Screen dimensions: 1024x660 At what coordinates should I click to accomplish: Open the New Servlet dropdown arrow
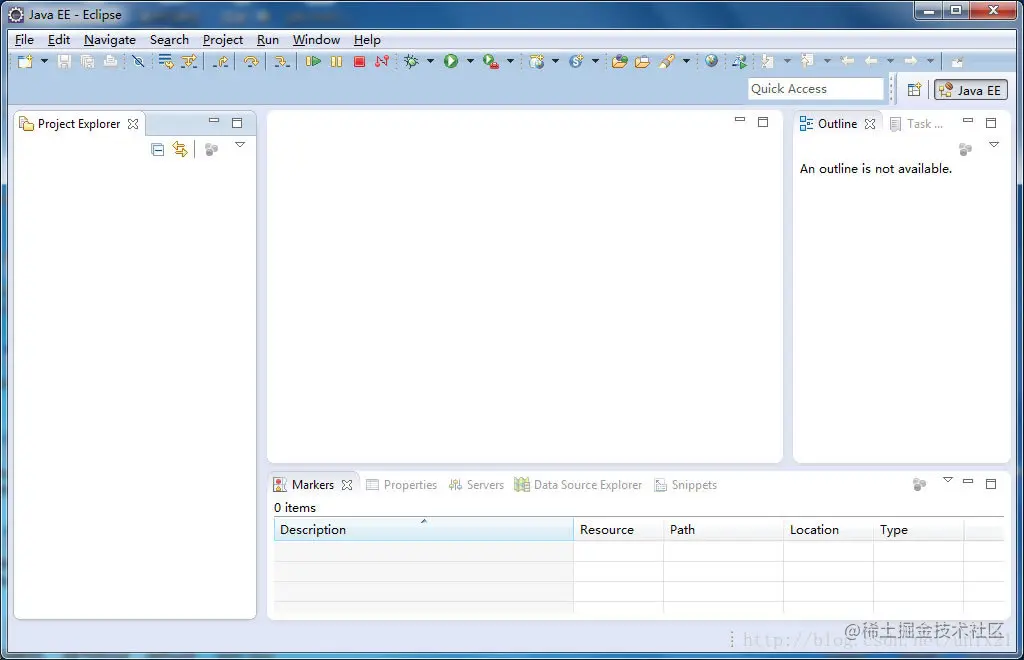click(x=596, y=61)
